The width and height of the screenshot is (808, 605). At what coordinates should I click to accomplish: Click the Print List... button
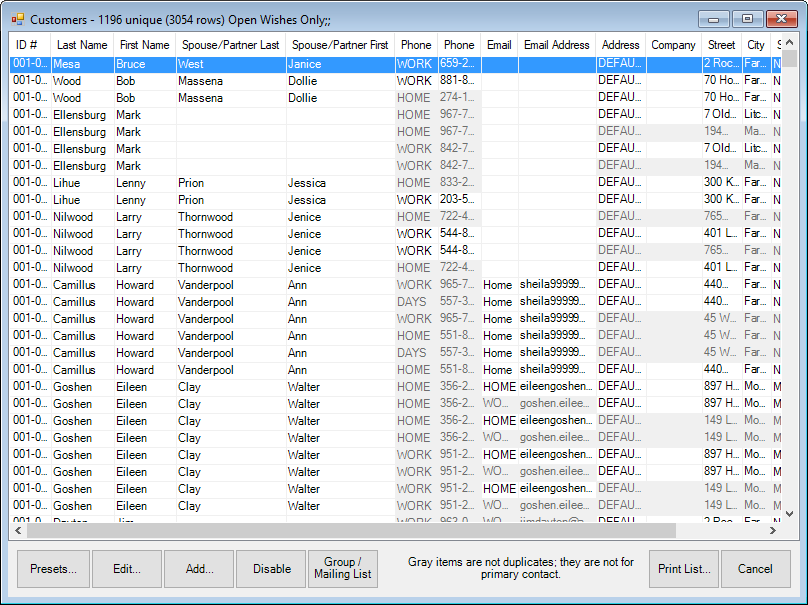coord(684,569)
